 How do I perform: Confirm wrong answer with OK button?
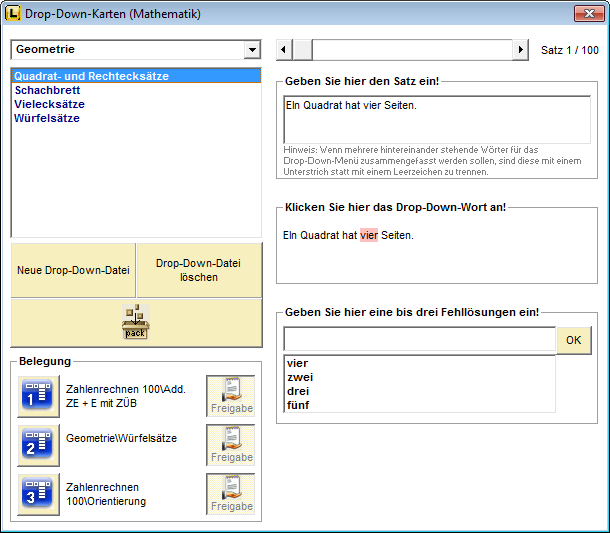point(573,340)
